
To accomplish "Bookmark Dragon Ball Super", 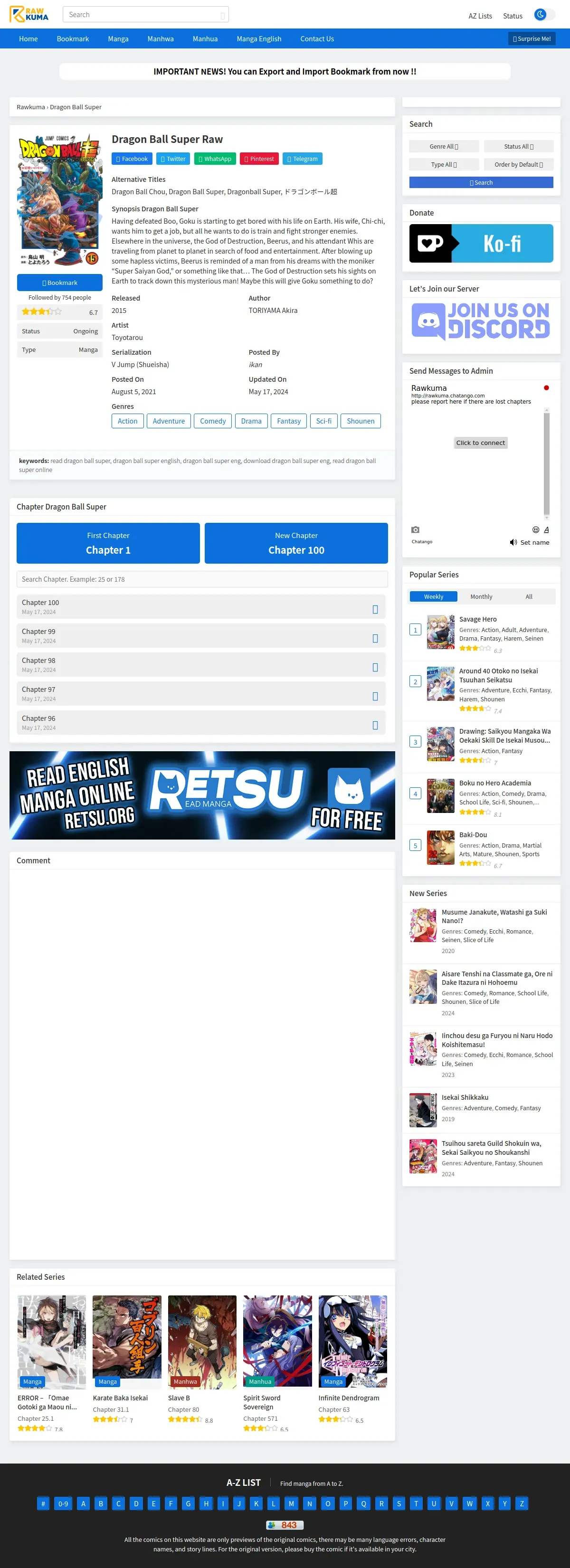I will [60, 283].
